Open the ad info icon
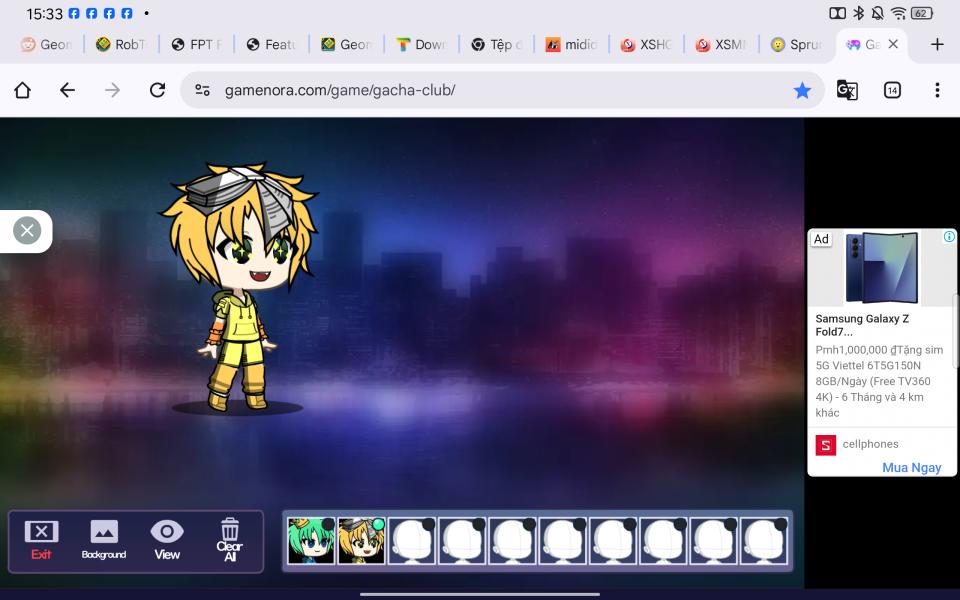This screenshot has height=600, width=960. (949, 236)
